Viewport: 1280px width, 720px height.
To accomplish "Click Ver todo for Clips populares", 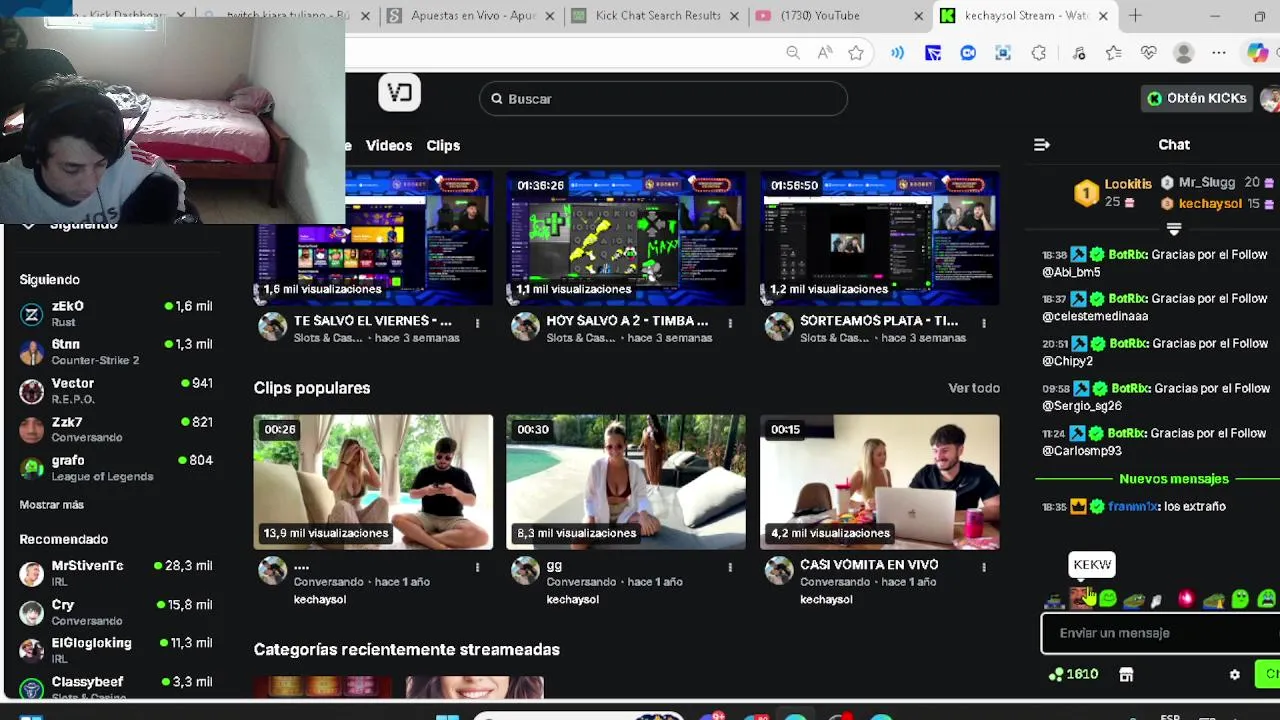I will click(x=974, y=388).
